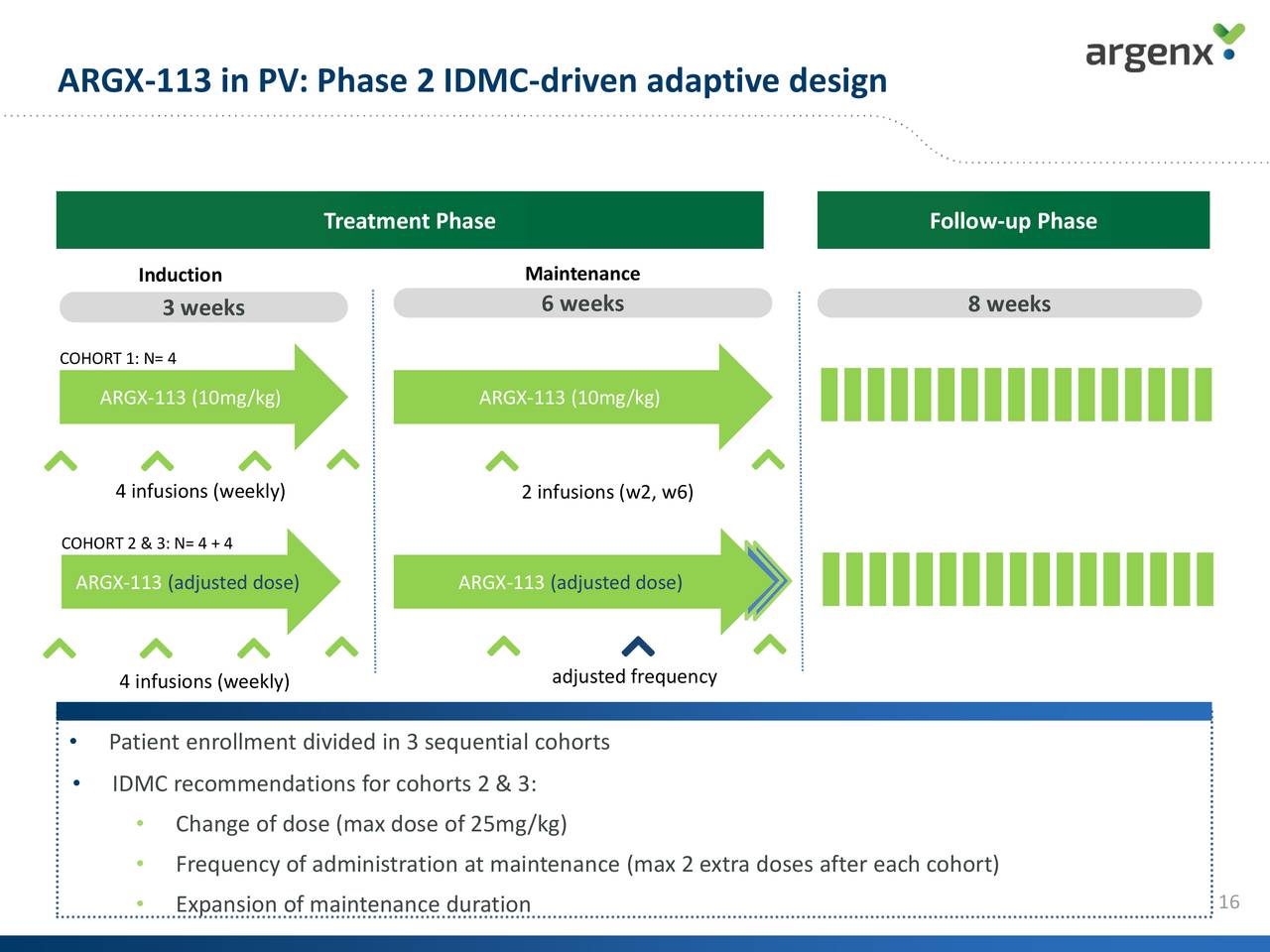1270x952 pixels.
Task: Select the slide title text
Action: point(472,79)
